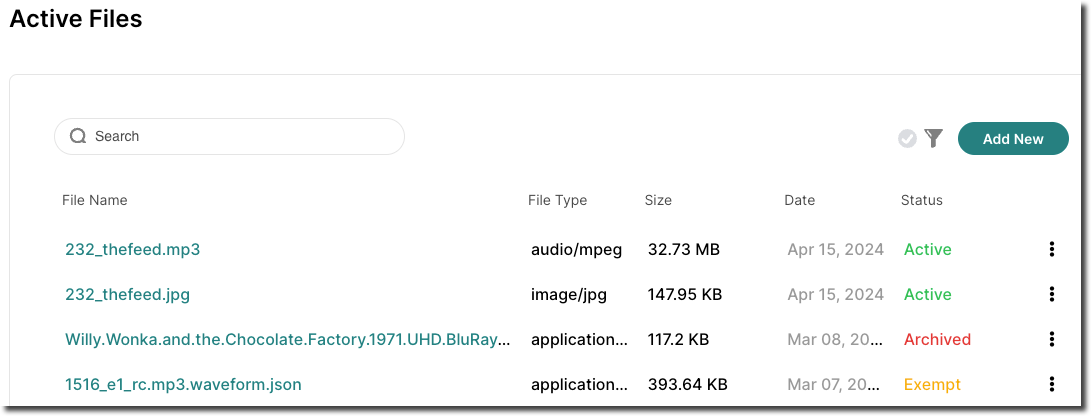Click the grey checkmark circle icon
The height and width of the screenshot is (416, 1091).
(x=907, y=138)
